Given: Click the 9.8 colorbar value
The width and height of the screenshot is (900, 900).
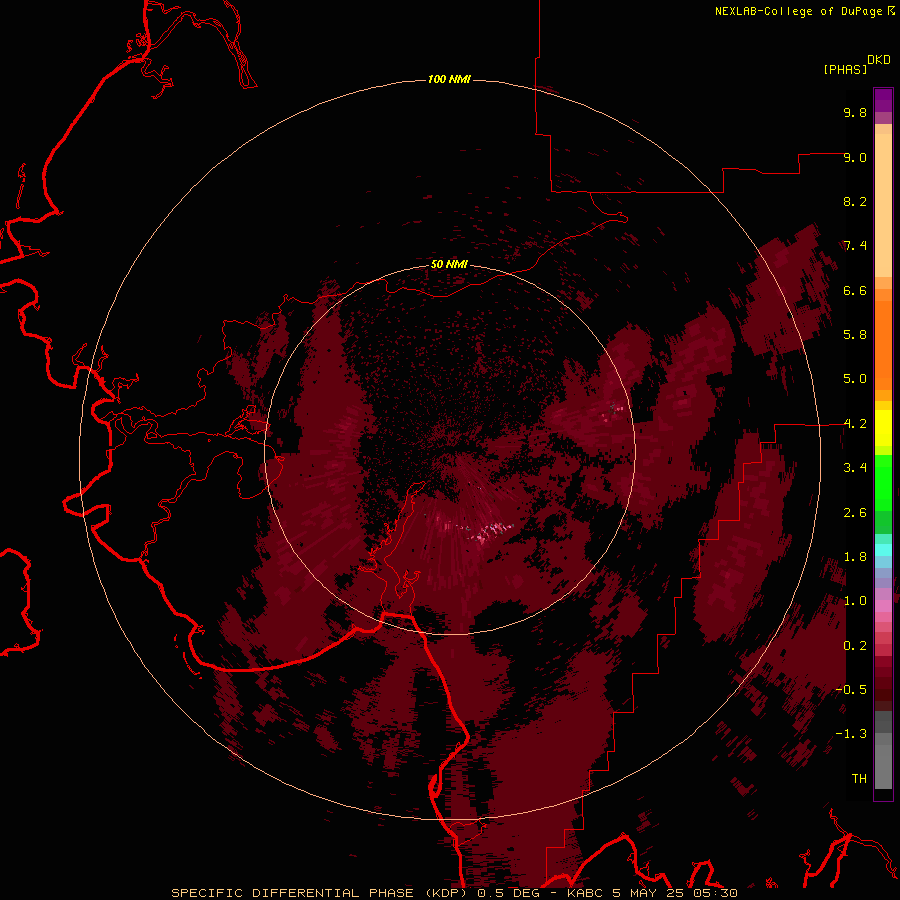Looking at the screenshot, I should 855,112.
